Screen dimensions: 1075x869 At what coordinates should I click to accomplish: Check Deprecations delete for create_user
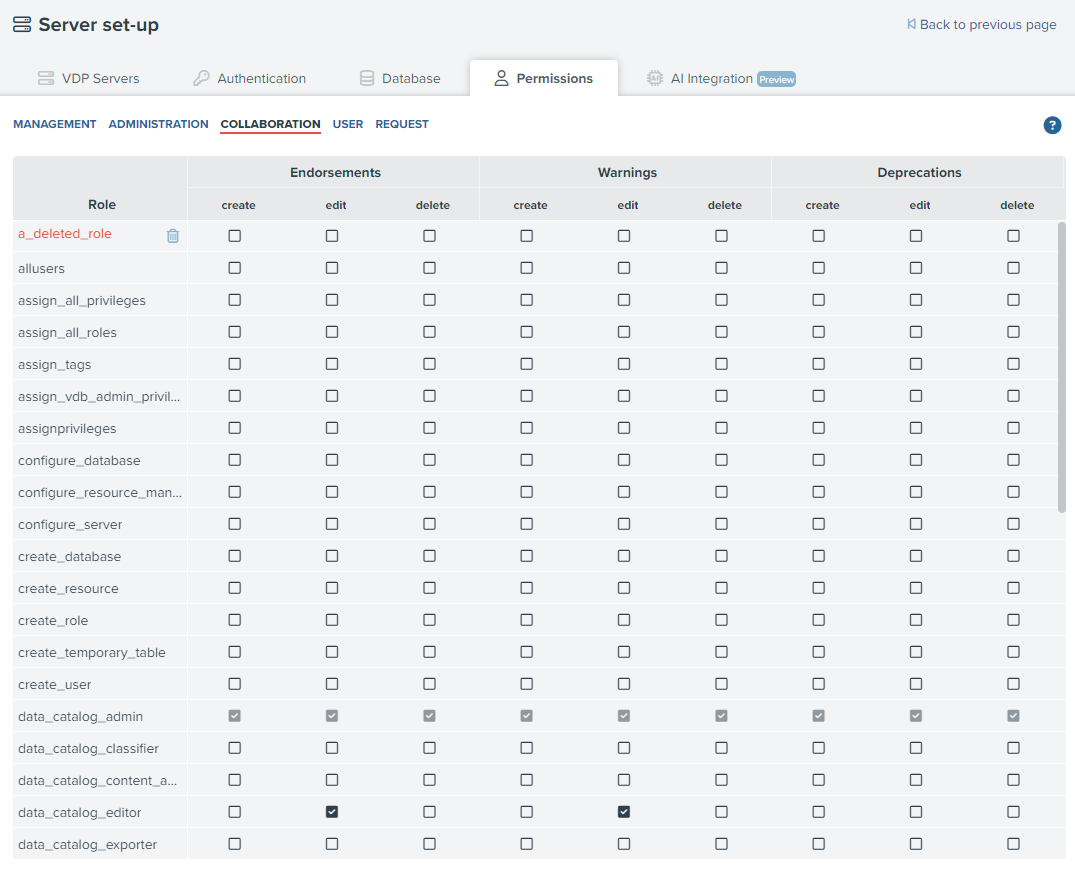[x=1013, y=684]
